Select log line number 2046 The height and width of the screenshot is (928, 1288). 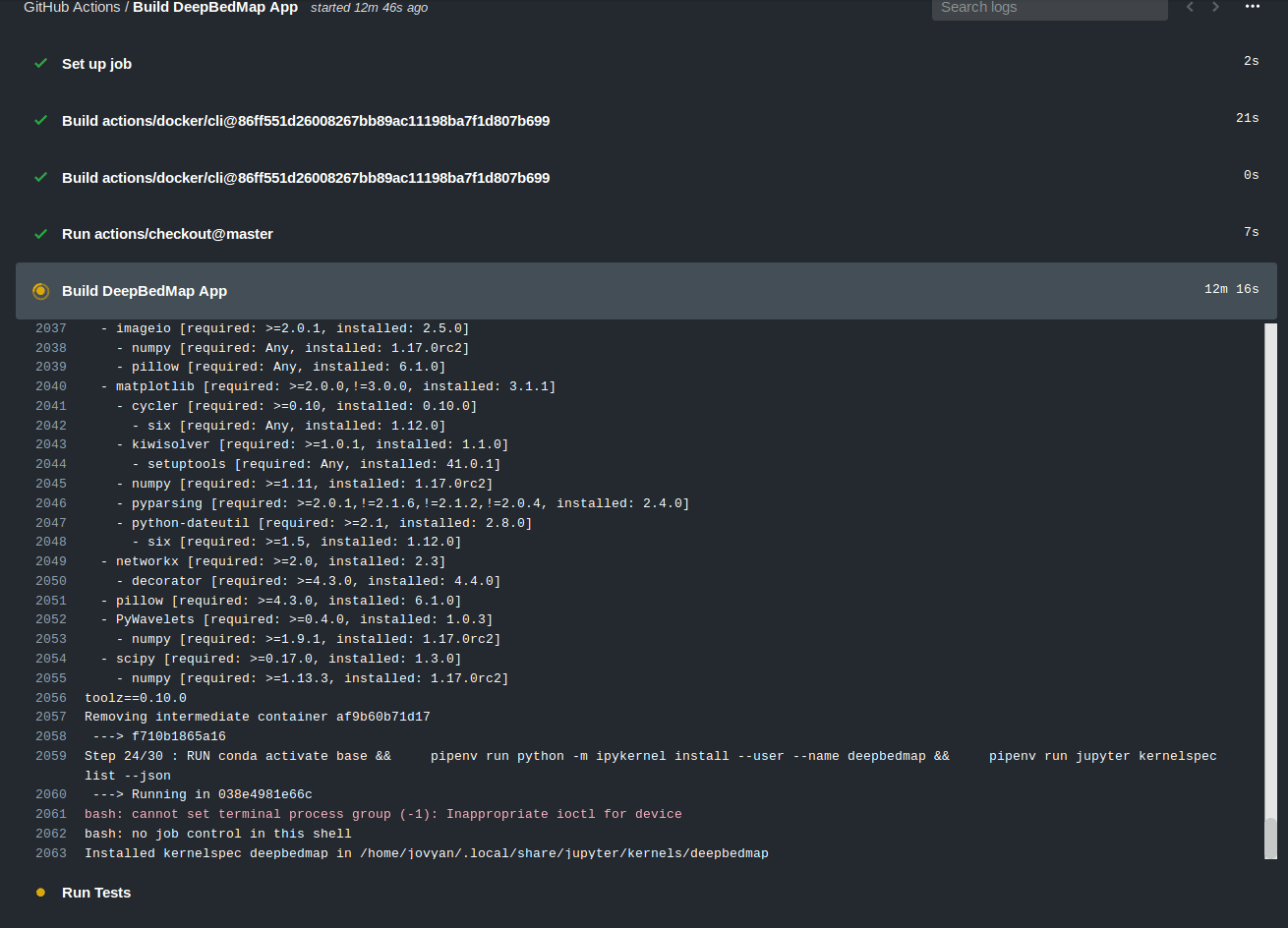(51, 503)
